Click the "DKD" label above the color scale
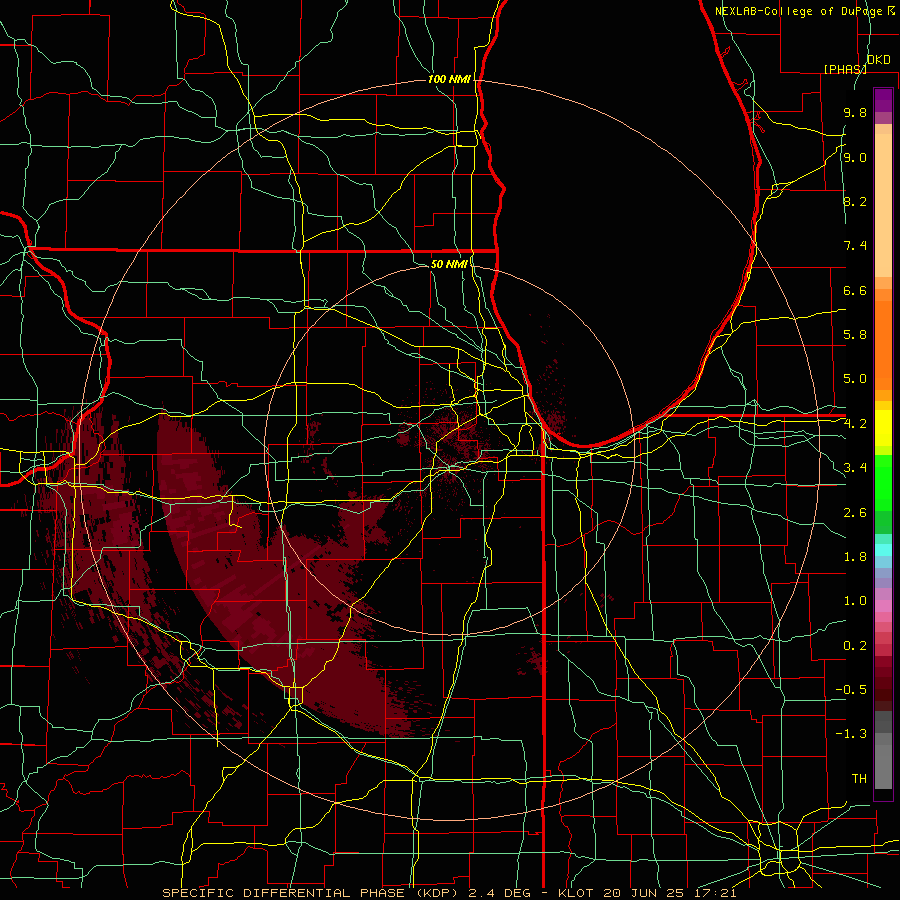Image resolution: width=900 pixels, height=900 pixels. tap(879, 60)
